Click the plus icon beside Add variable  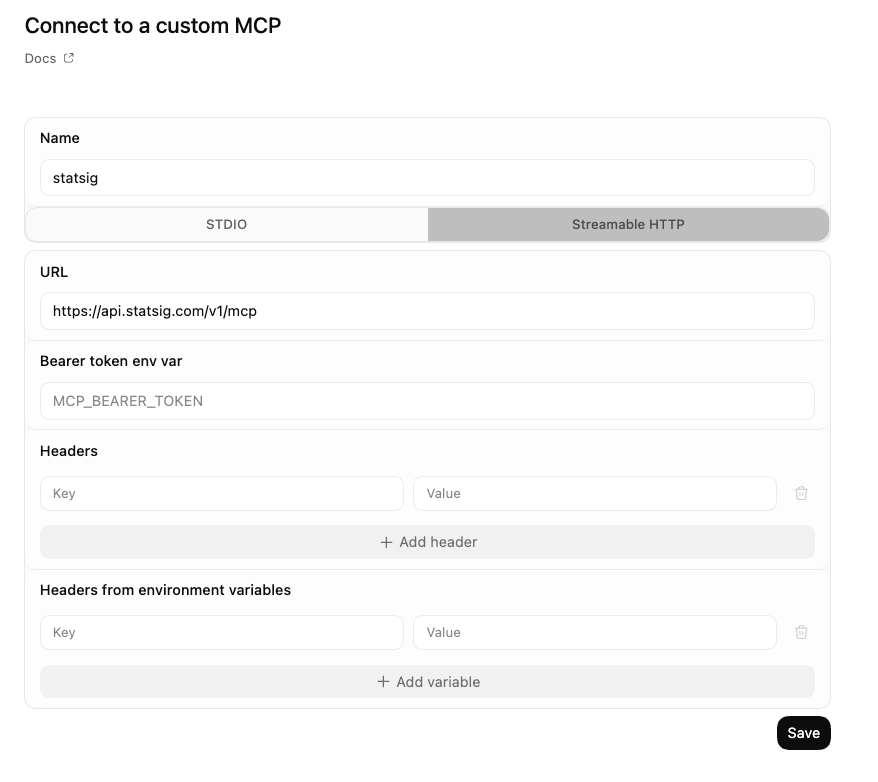tap(382, 681)
